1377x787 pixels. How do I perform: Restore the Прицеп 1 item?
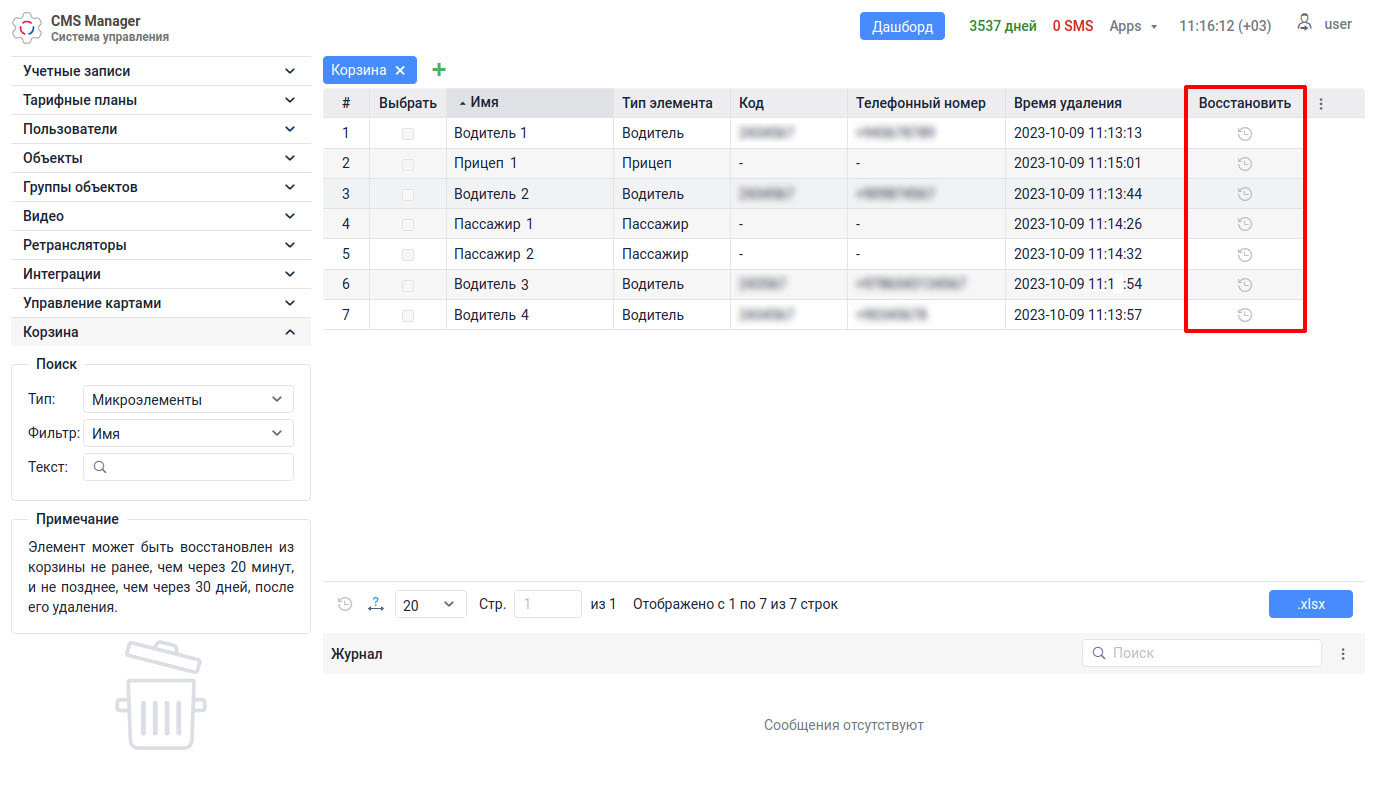tap(1244, 164)
